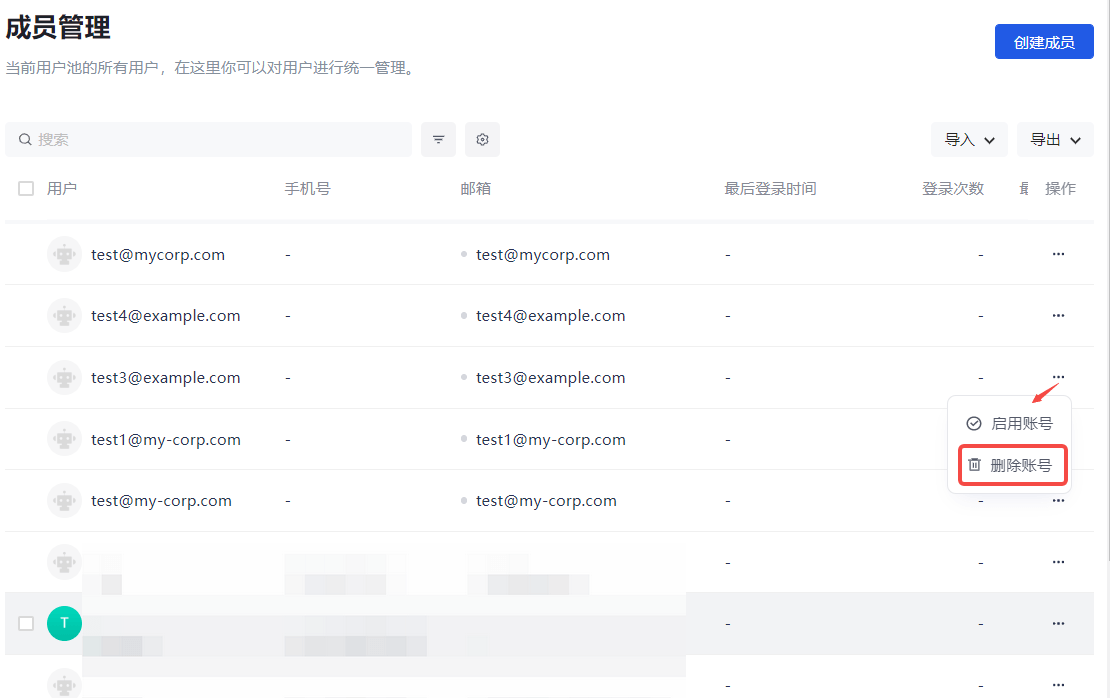
Task: Check the checkbox for the T avatar row
Action: (x=26, y=623)
